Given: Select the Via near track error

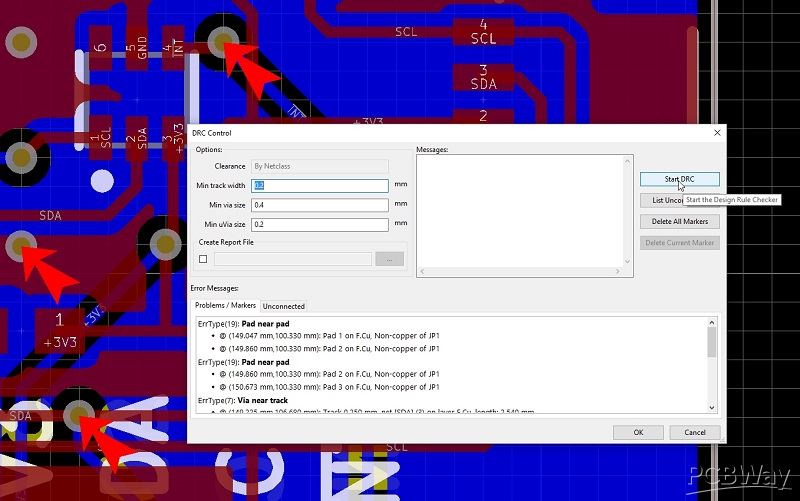Looking at the screenshot, I should click(x=269, y=400).
